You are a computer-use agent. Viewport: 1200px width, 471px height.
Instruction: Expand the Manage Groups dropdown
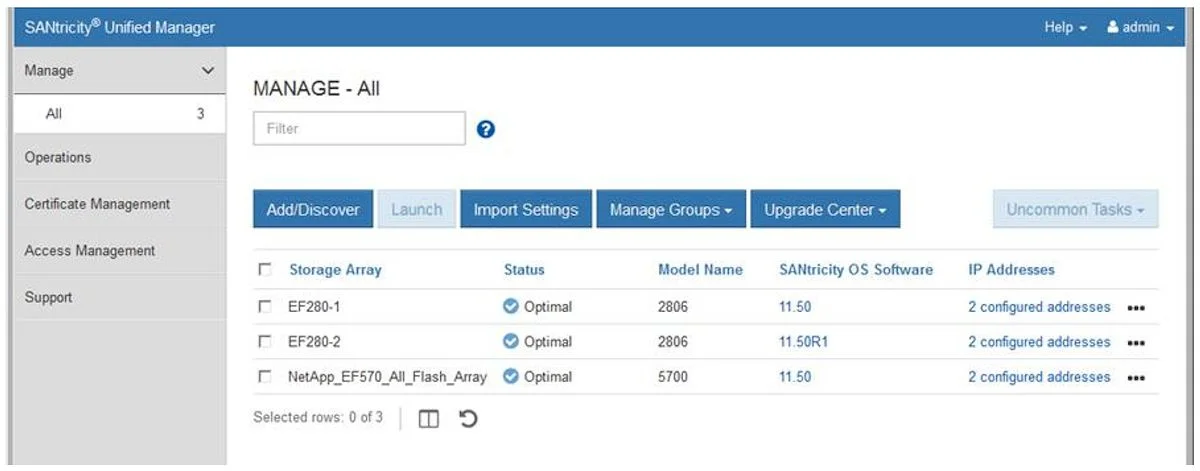(671, 210)
